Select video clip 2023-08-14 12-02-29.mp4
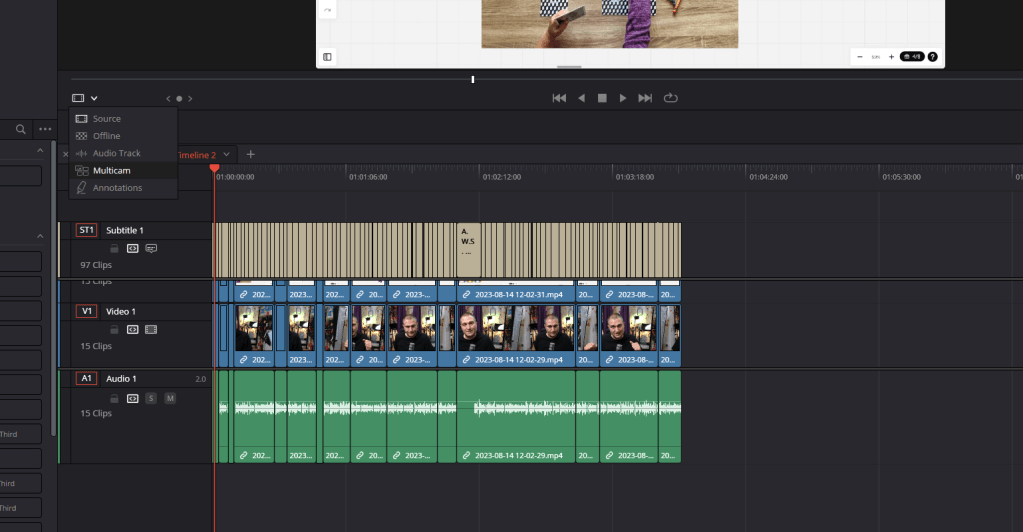 pyautogui.click(x=516, y=336)
